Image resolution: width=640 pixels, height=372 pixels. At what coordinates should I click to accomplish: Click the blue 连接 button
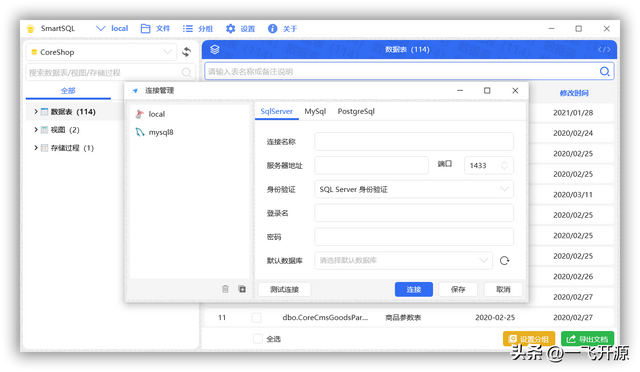pyautogui.click(x=414, y=289)
